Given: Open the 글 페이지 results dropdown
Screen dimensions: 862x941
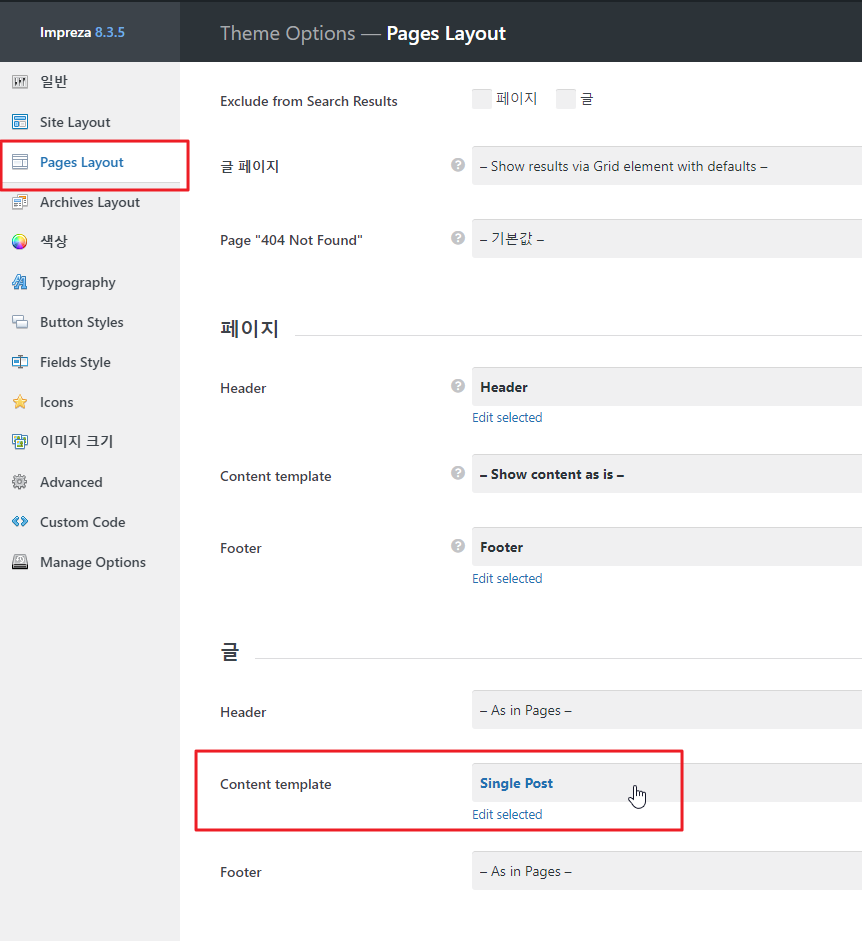Looking at the screenshot, I should [667, 166].
